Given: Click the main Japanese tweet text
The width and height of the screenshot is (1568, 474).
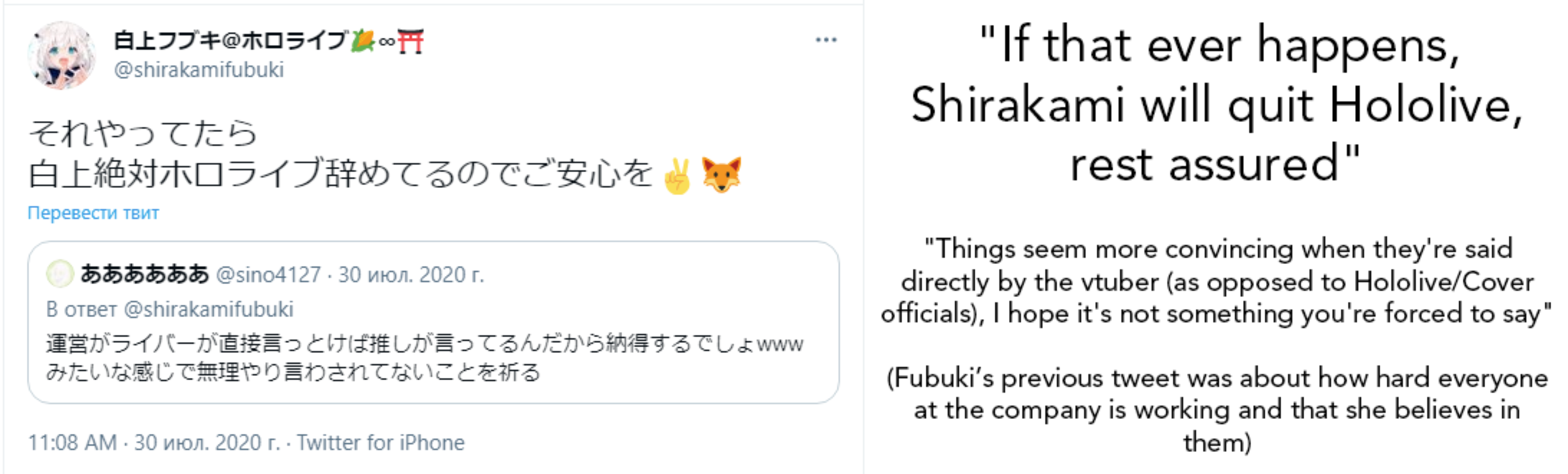Looking at the screenshot, I should coord(341,154).
